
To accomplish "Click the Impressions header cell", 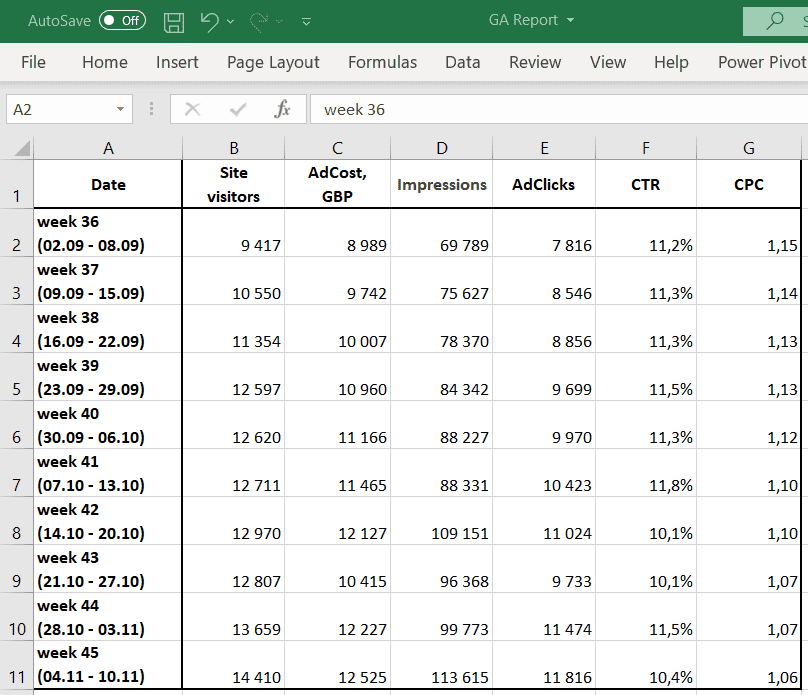I will tap(442, 184).
